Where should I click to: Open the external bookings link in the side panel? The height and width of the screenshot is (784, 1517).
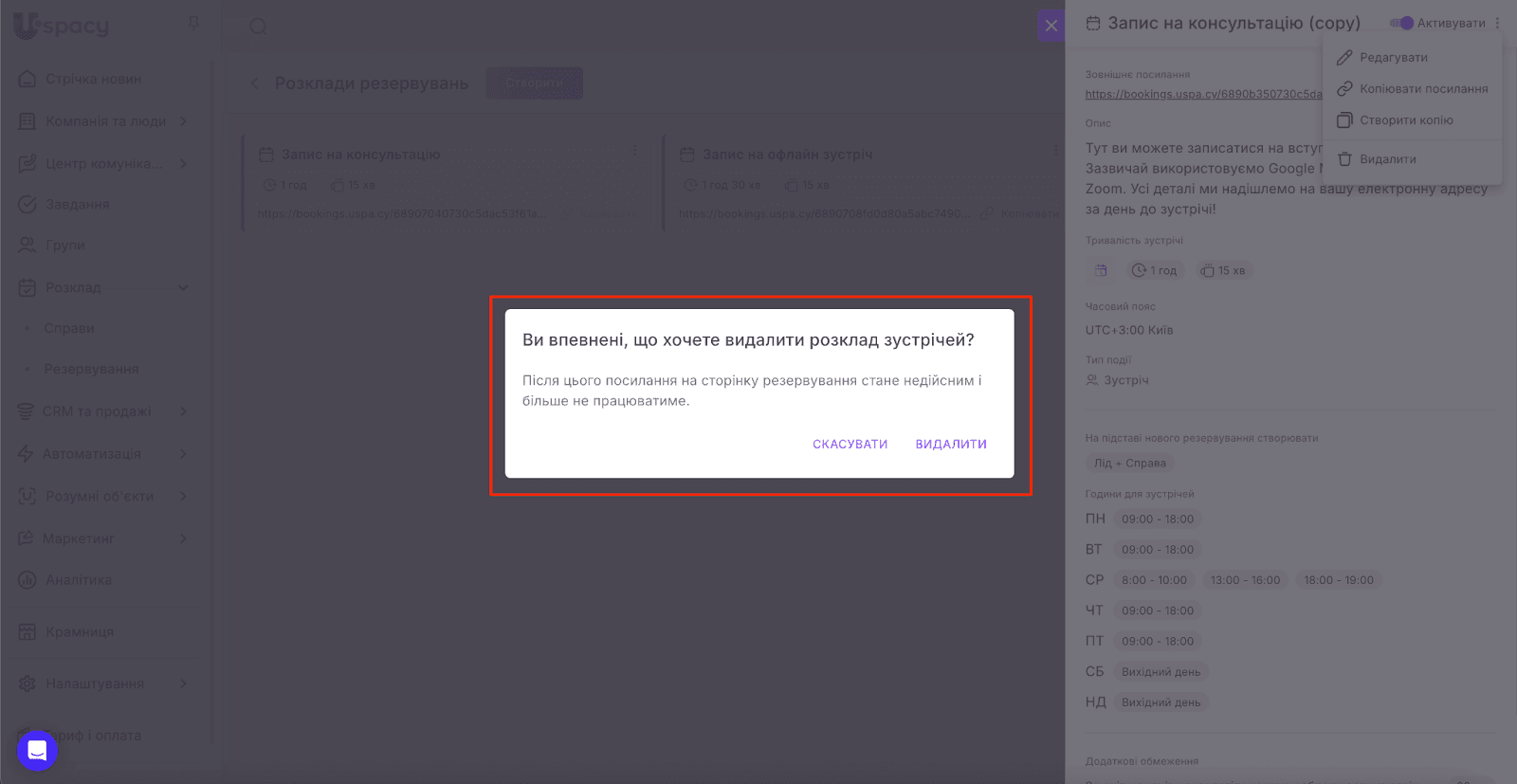(x=1203, y=94)
